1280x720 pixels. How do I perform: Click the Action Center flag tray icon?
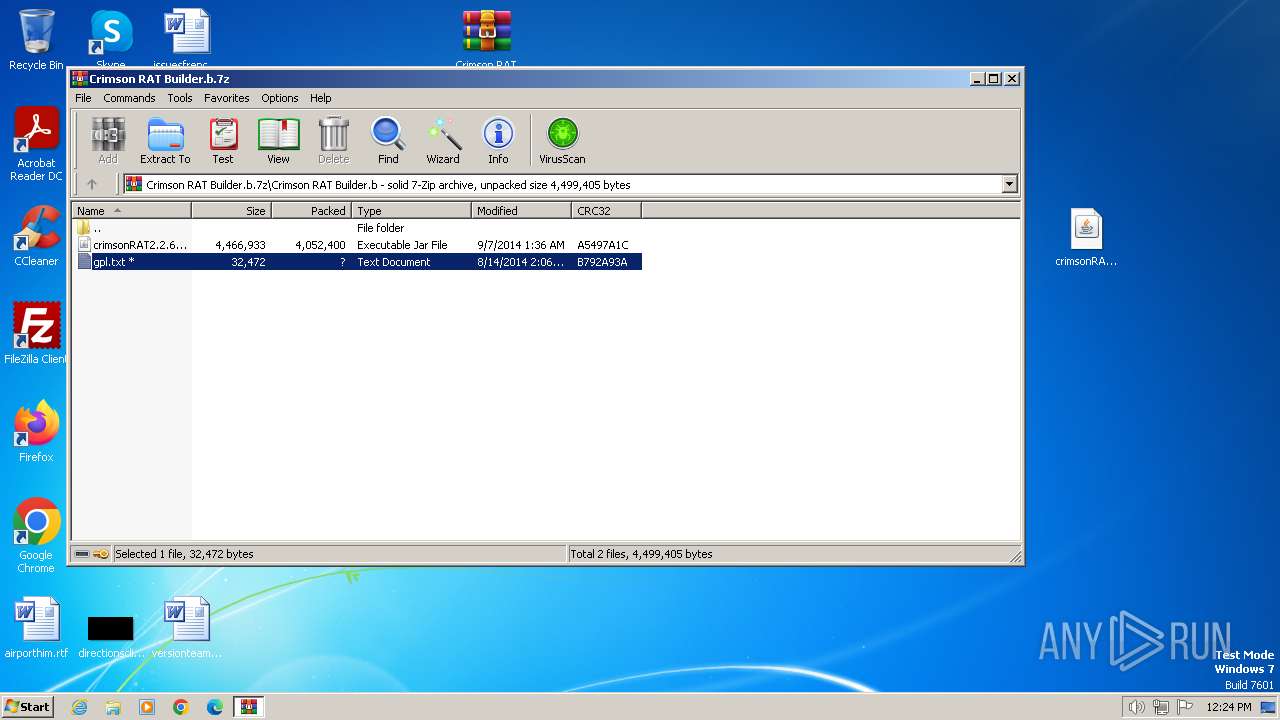click(x=1185, y=707)
